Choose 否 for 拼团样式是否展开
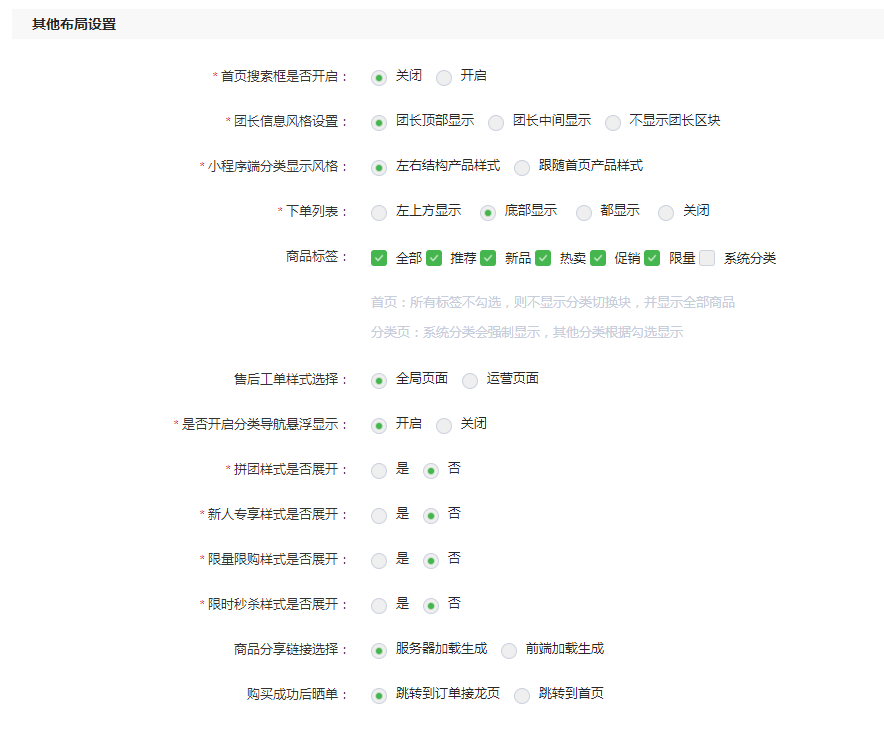Image resolution: width=884 pixels, height=744 pixels. (431, 471)
